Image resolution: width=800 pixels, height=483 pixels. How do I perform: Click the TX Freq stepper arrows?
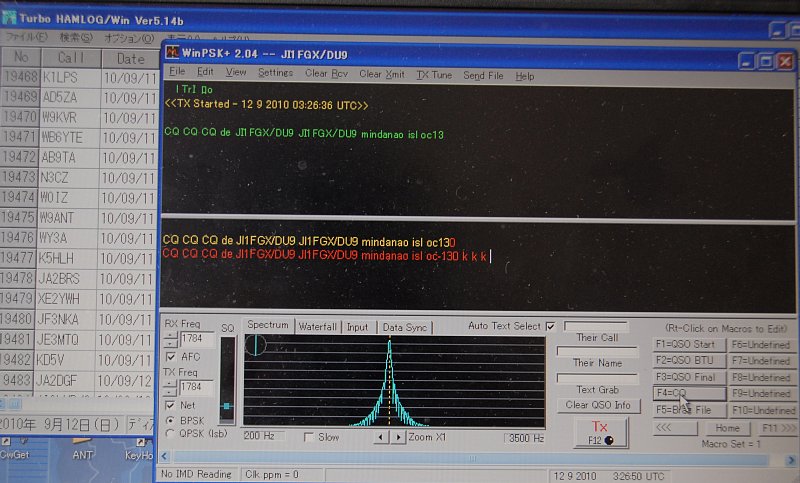click(170, 388)
